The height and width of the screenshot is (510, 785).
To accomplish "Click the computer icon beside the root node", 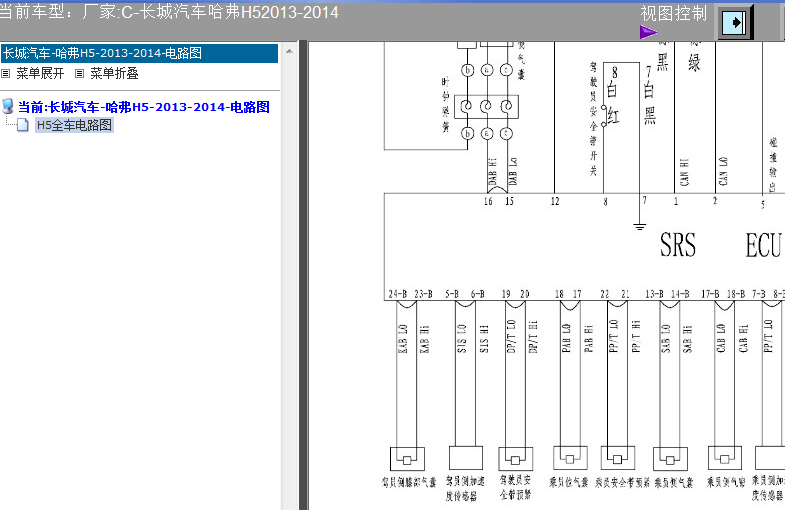I will 8,107.
